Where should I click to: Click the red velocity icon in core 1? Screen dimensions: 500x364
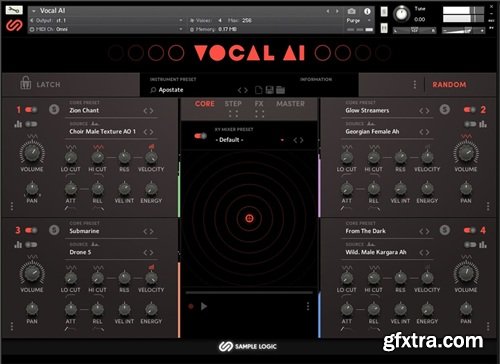(151, 146)
